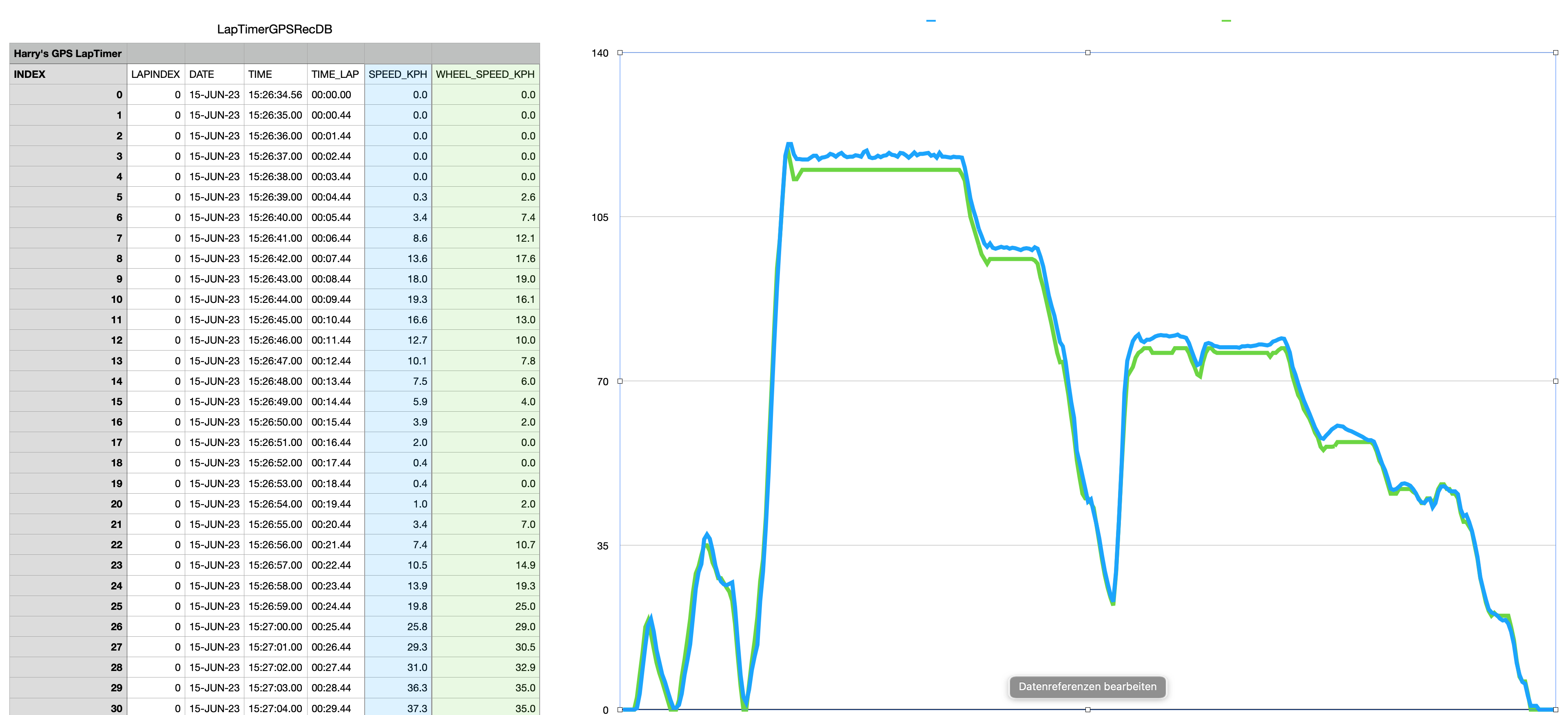
Task: Select the time cell 15:26:47.00
Action: pos(275,361)
